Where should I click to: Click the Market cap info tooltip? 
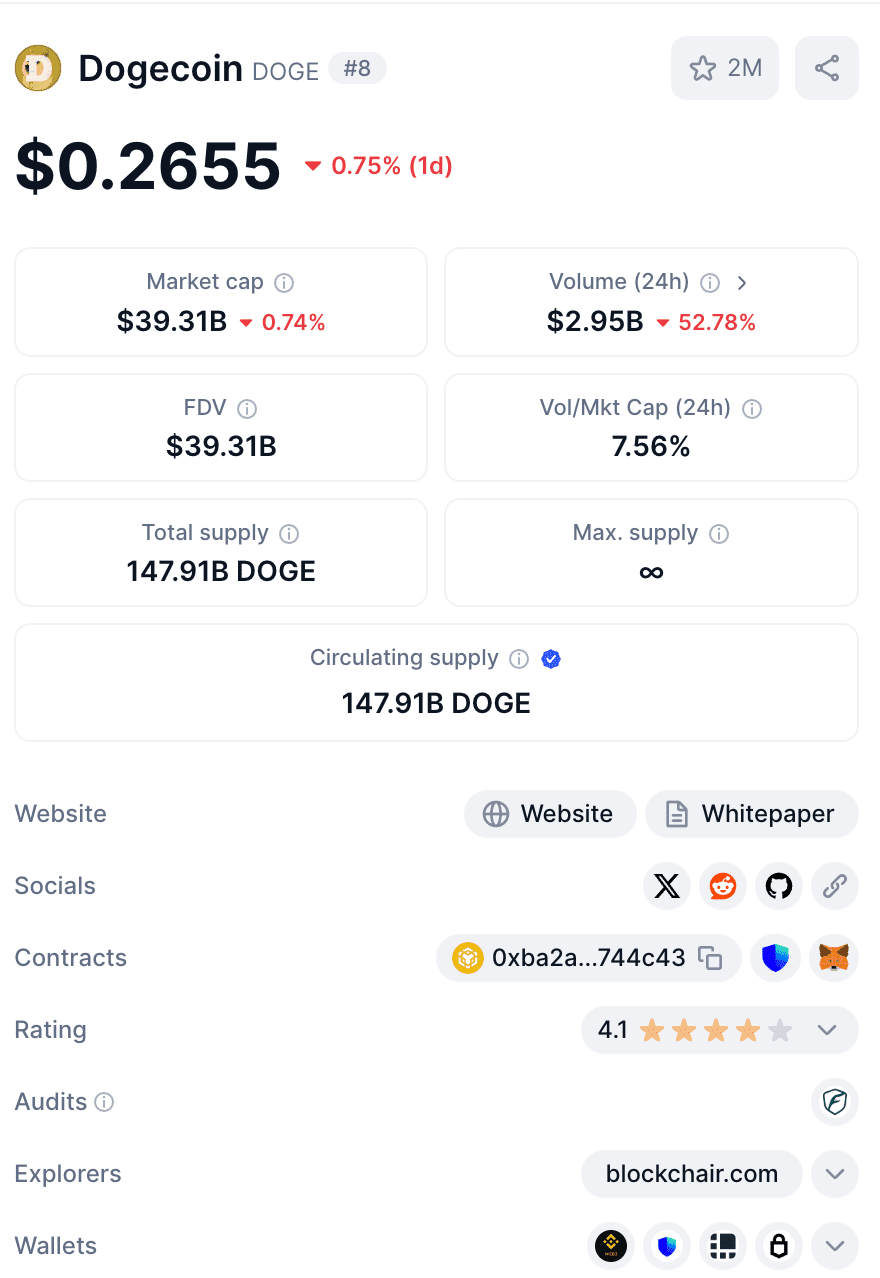pos(285,282)
